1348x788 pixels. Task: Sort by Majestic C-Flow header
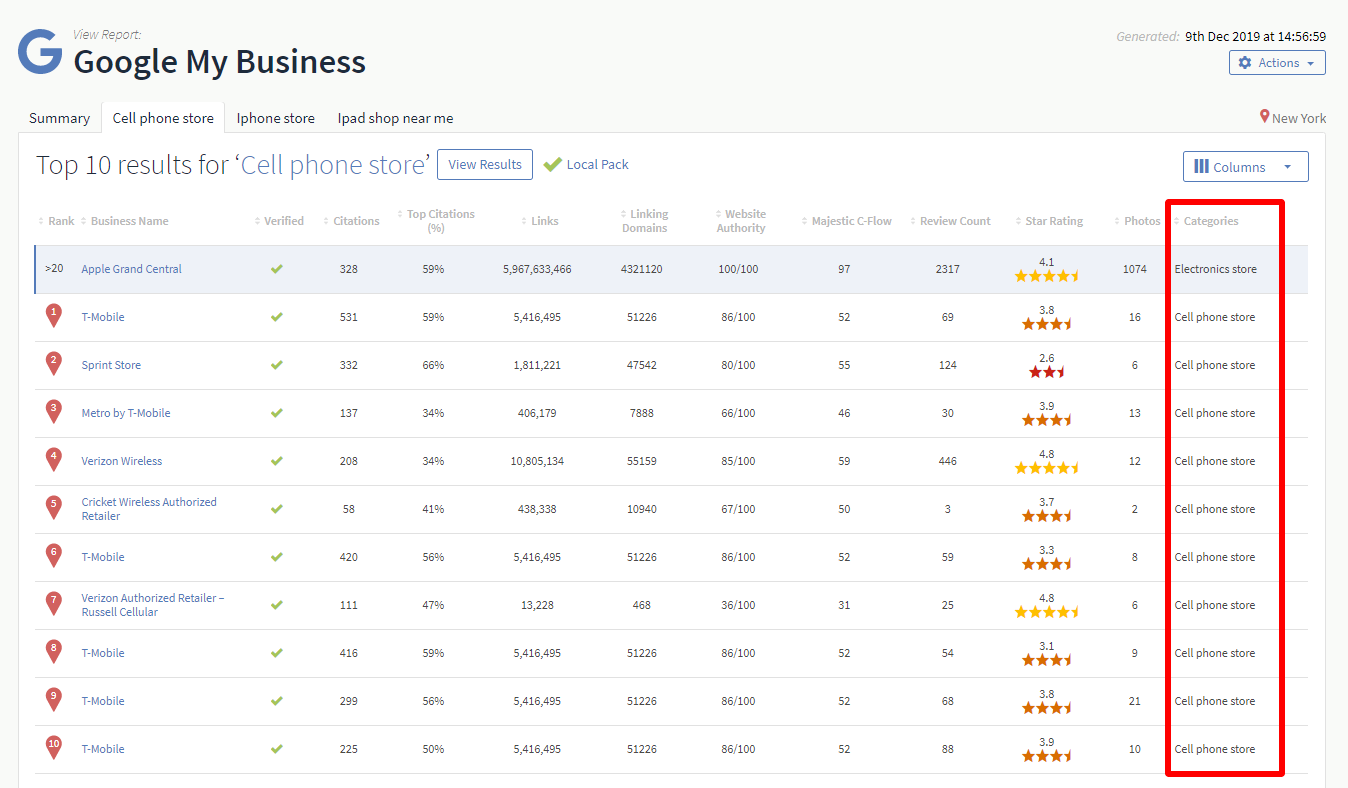click(x=846, y=221)
